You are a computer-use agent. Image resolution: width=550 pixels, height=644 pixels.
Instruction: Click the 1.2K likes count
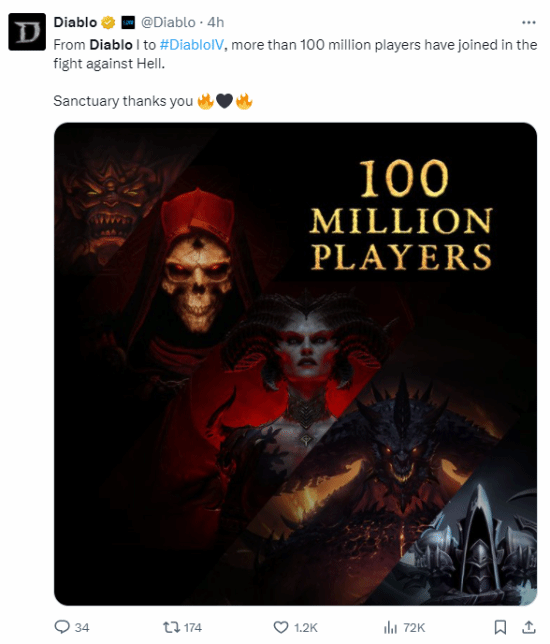[306, 628]
